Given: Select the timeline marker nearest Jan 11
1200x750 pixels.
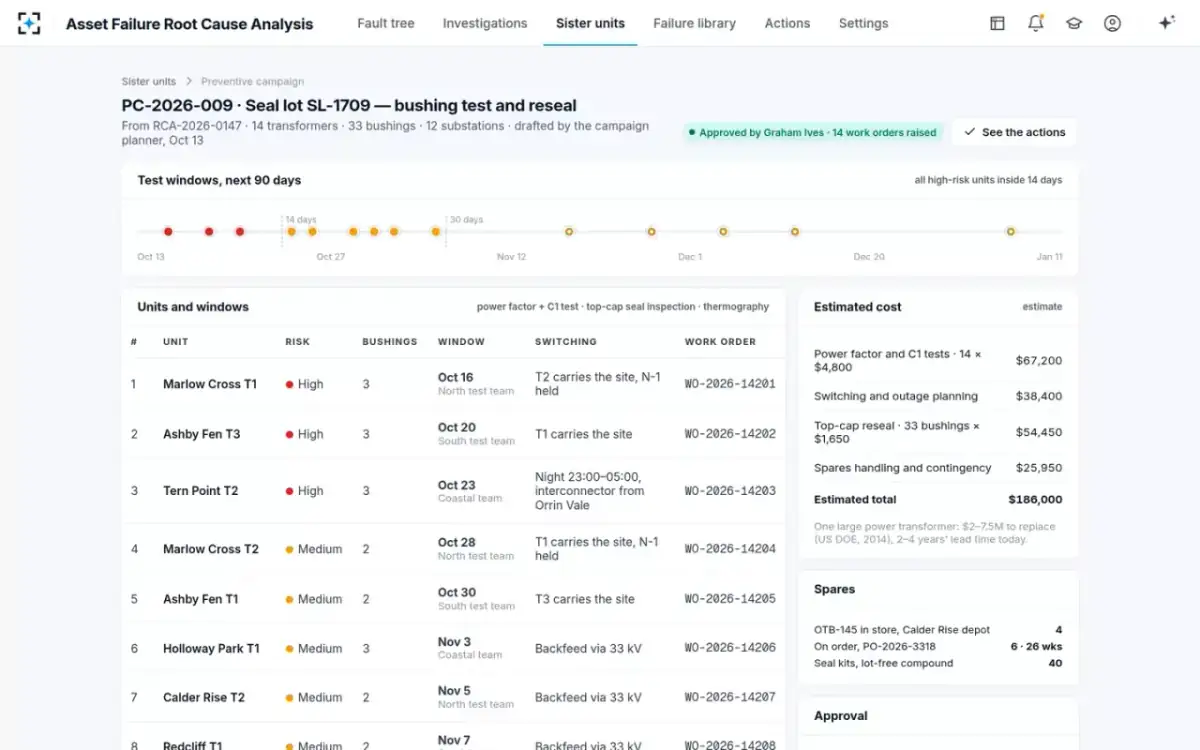Looking at the screenshot, I should 1010,231.
